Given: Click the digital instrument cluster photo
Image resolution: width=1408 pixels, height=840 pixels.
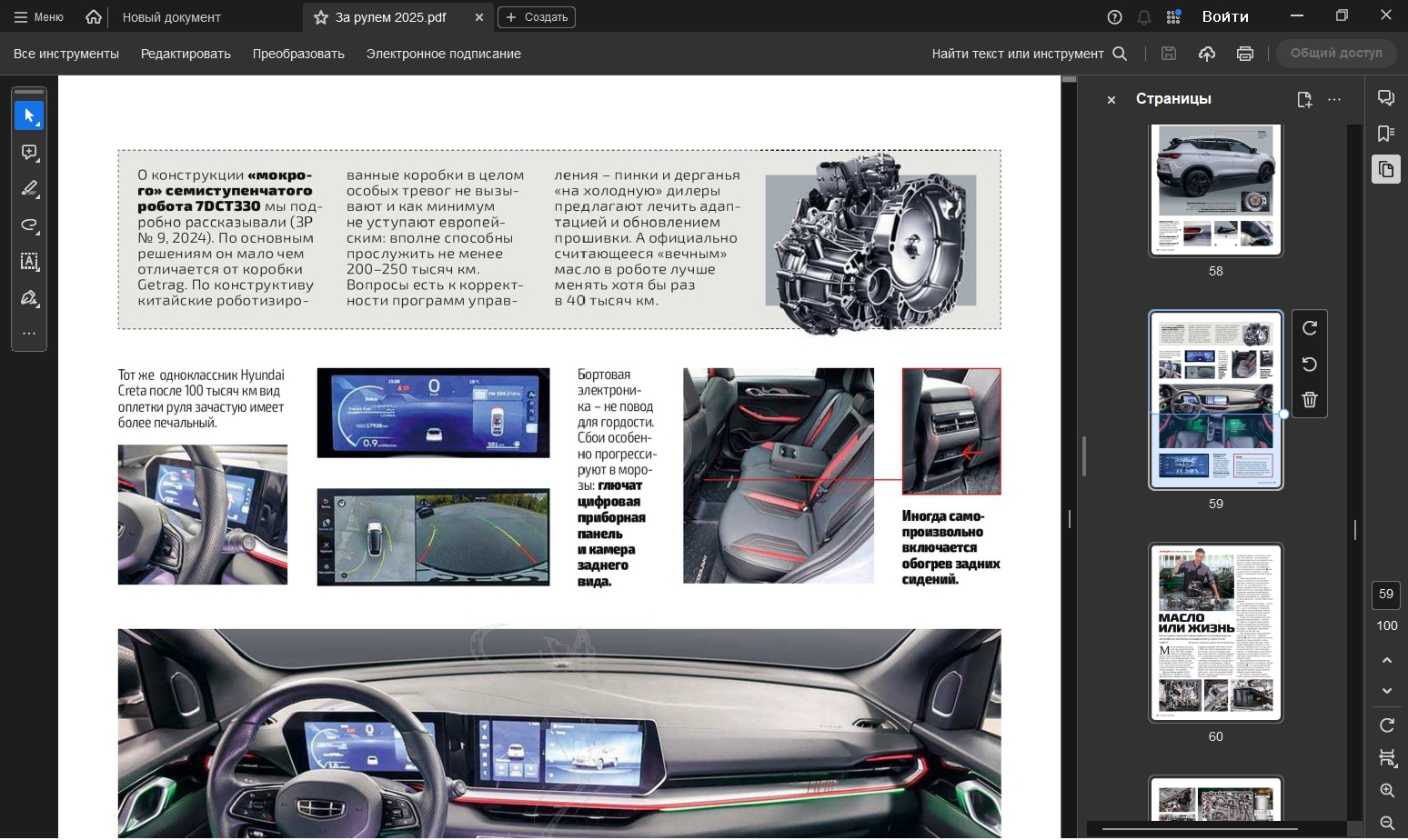Looking at the screenshot, I should tap(433, 413).
